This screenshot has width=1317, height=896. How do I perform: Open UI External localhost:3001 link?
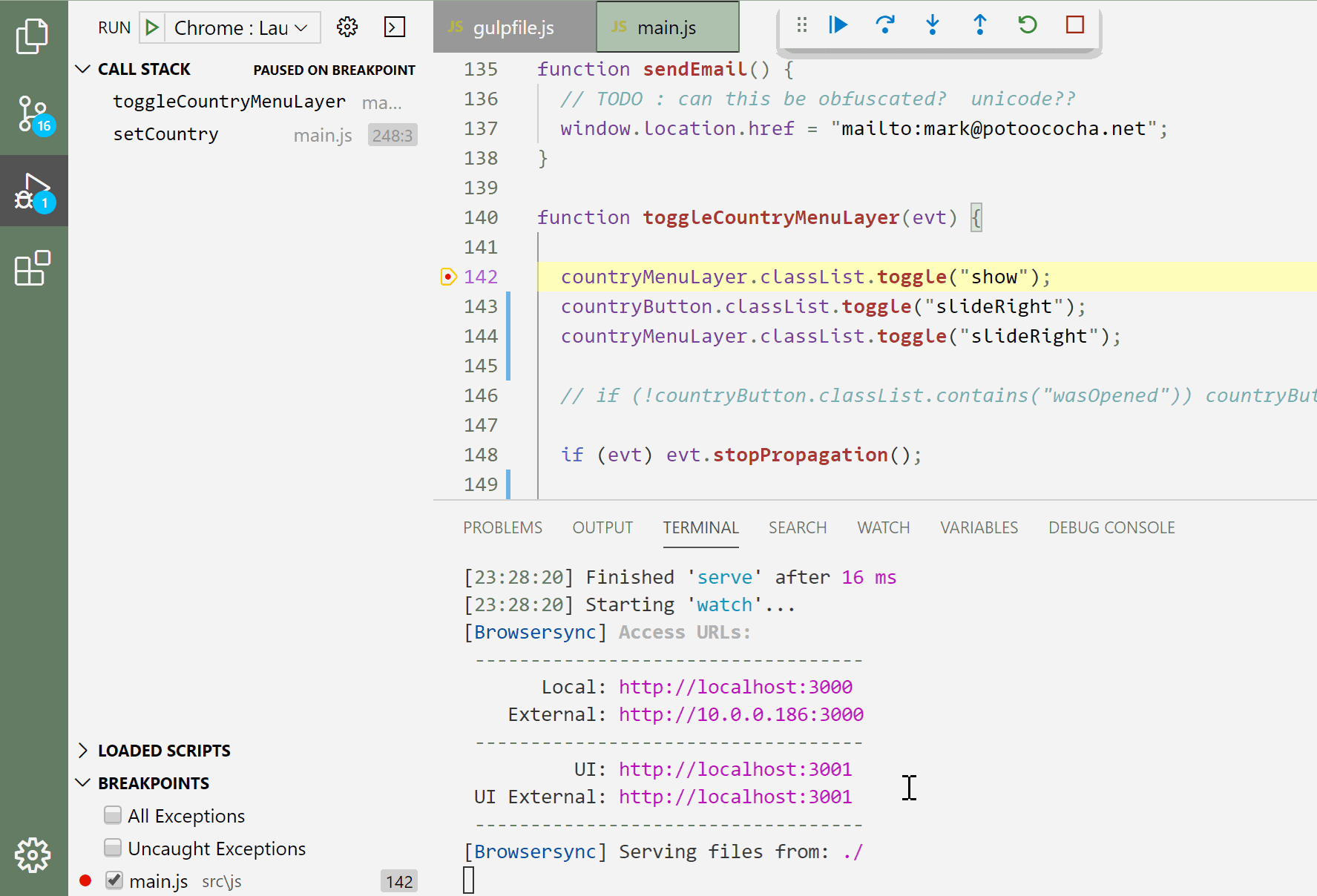pos(735,797)
